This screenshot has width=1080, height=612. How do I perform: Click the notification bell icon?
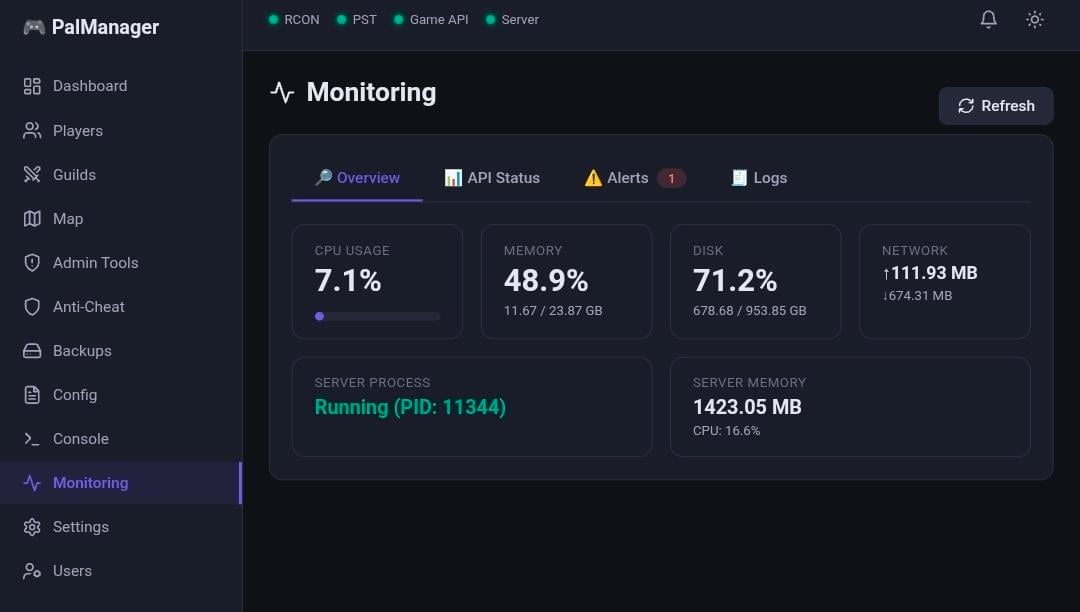coord(988,20)
